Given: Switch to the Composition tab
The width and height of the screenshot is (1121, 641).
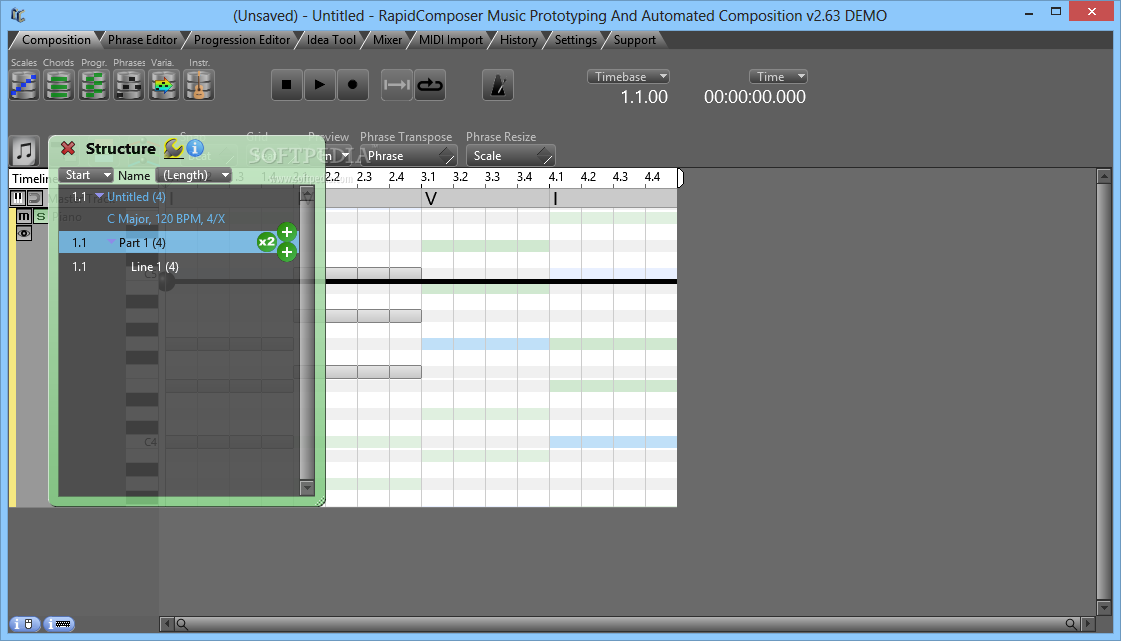Looking at the screenshot, I should pyautogui.click(x=56, y=40).
